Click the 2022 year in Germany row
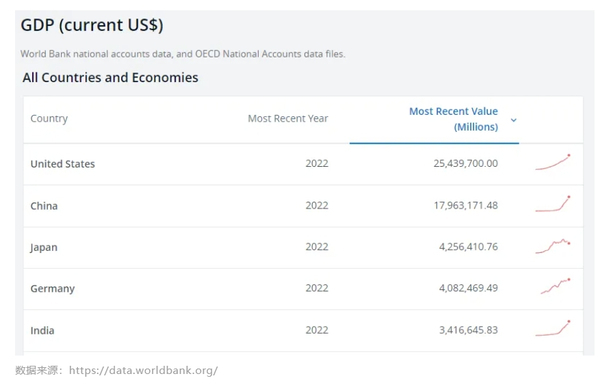Screen dimensions: 600x387 (317, 288)
